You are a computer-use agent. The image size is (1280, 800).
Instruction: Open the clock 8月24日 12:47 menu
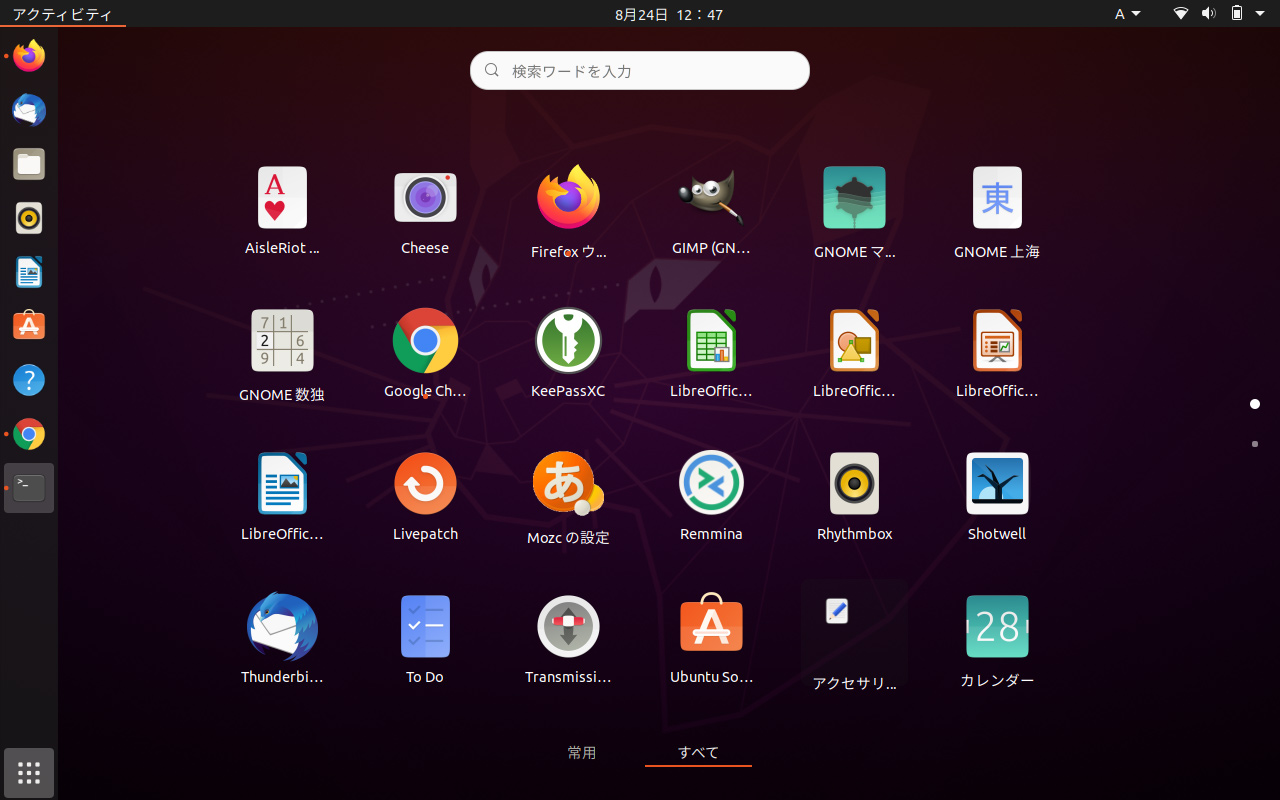669,14
